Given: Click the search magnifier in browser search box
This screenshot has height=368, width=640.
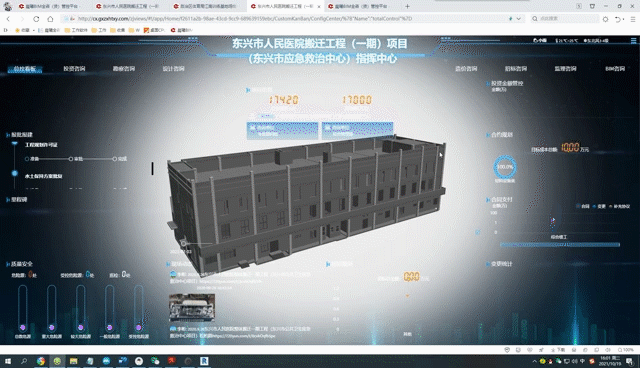Looking at the screenshot, I should pos(535,19).
